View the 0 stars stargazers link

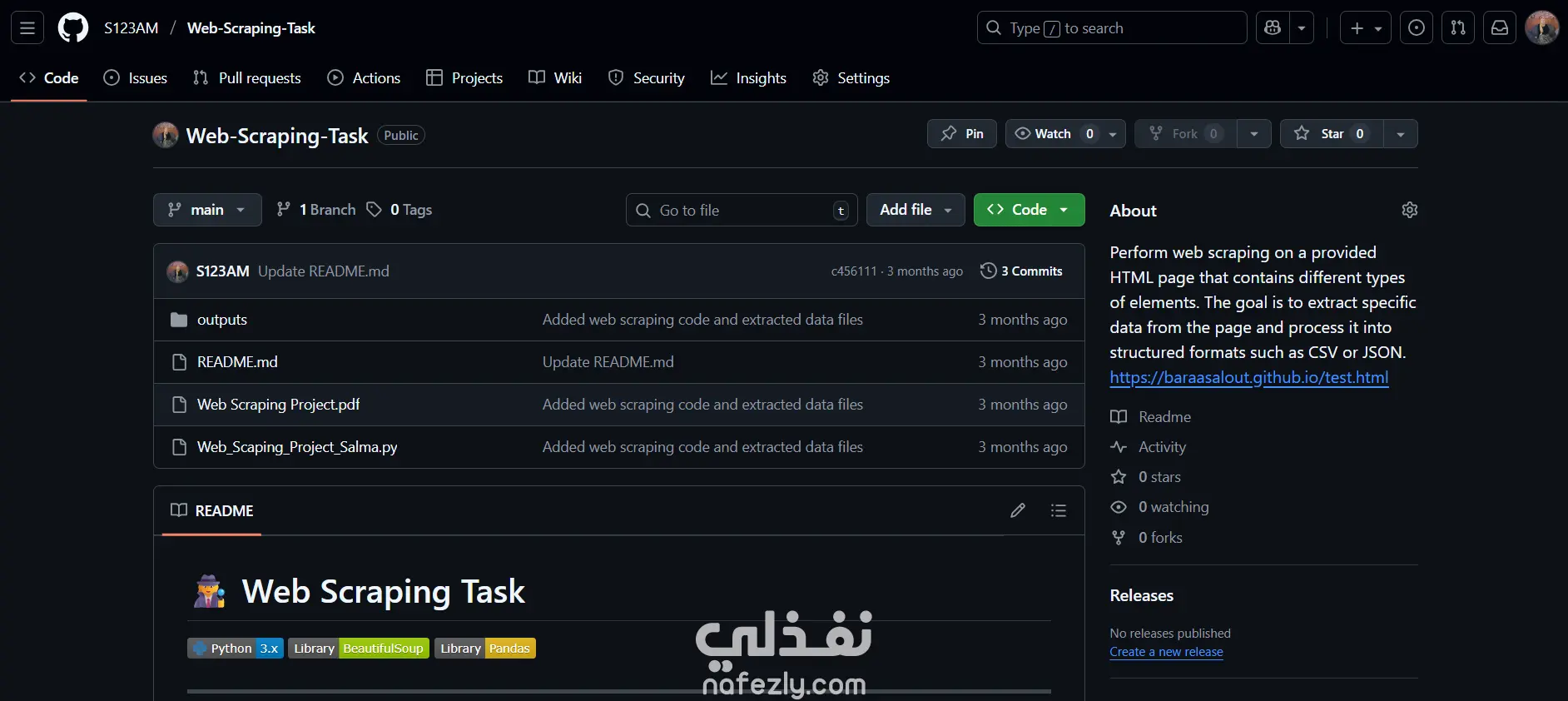point(1146,477)
